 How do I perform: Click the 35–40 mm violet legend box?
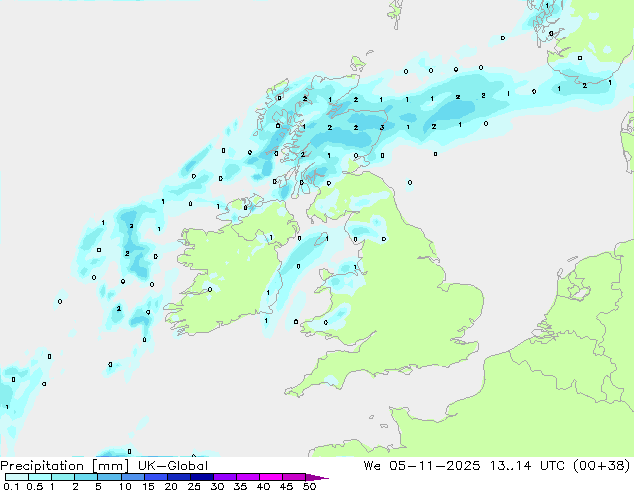[x=248, y=477]
